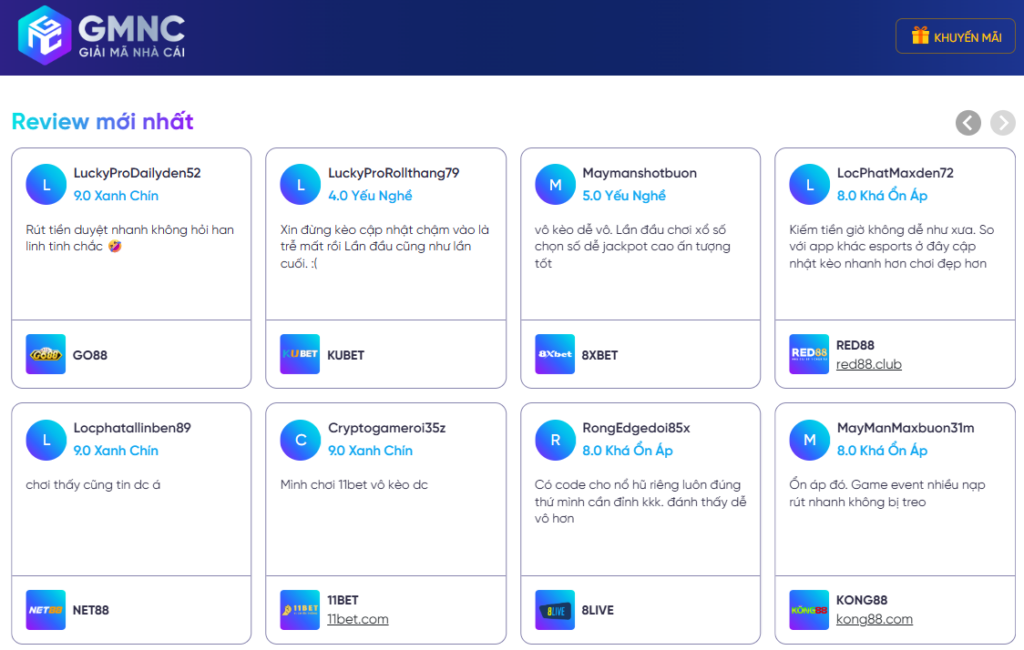Open the 11BET logo icon

(300, 610)
